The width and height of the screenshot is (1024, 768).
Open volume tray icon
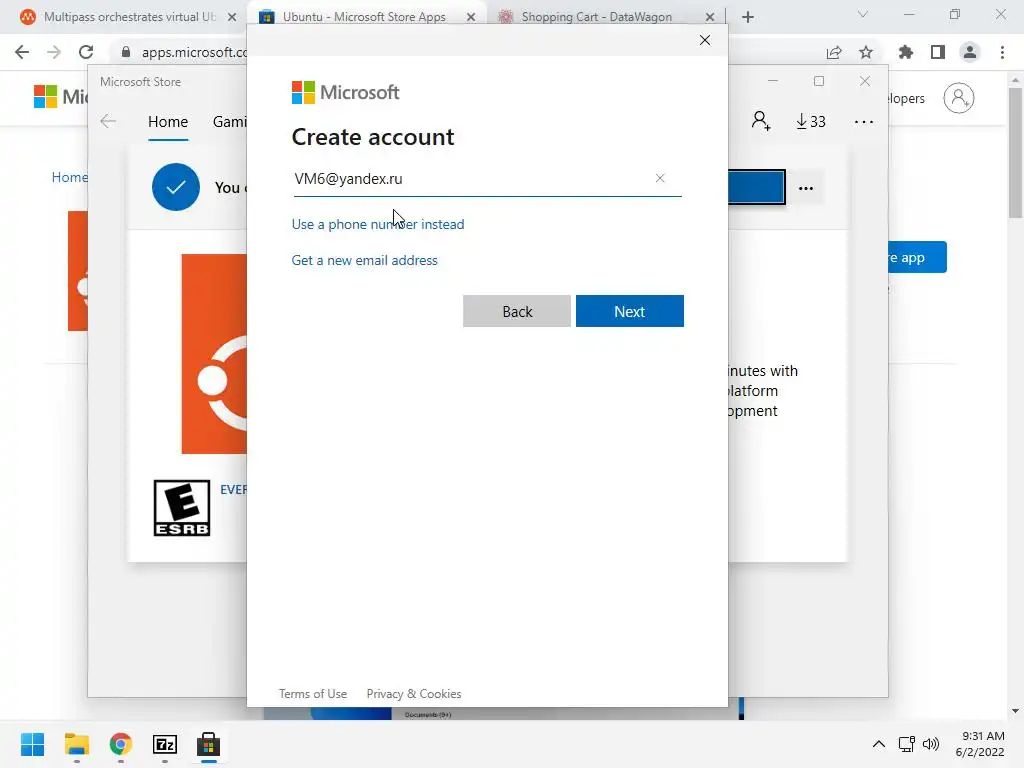pyautogui.click(x=931, y=744)
